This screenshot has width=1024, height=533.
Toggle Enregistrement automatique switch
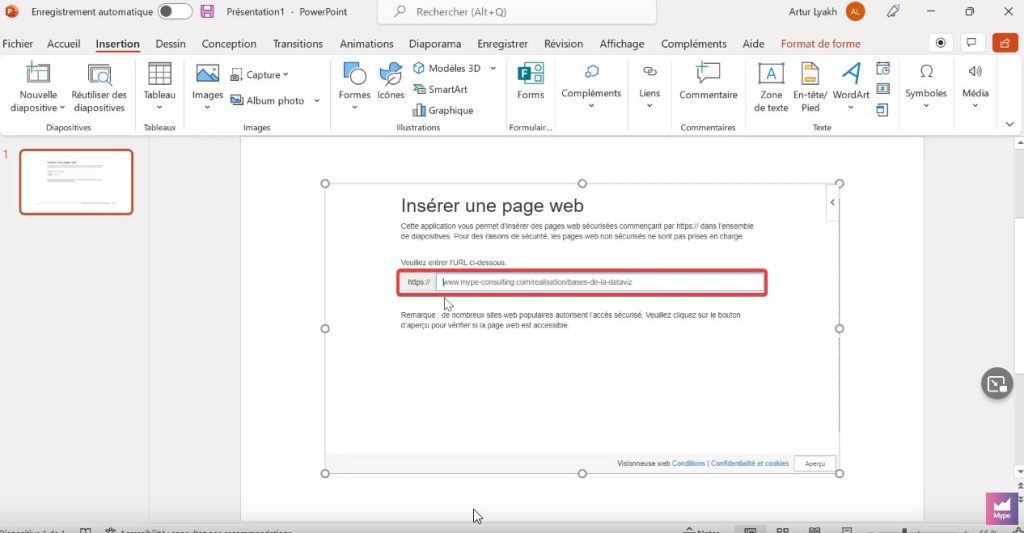point(175,11)
